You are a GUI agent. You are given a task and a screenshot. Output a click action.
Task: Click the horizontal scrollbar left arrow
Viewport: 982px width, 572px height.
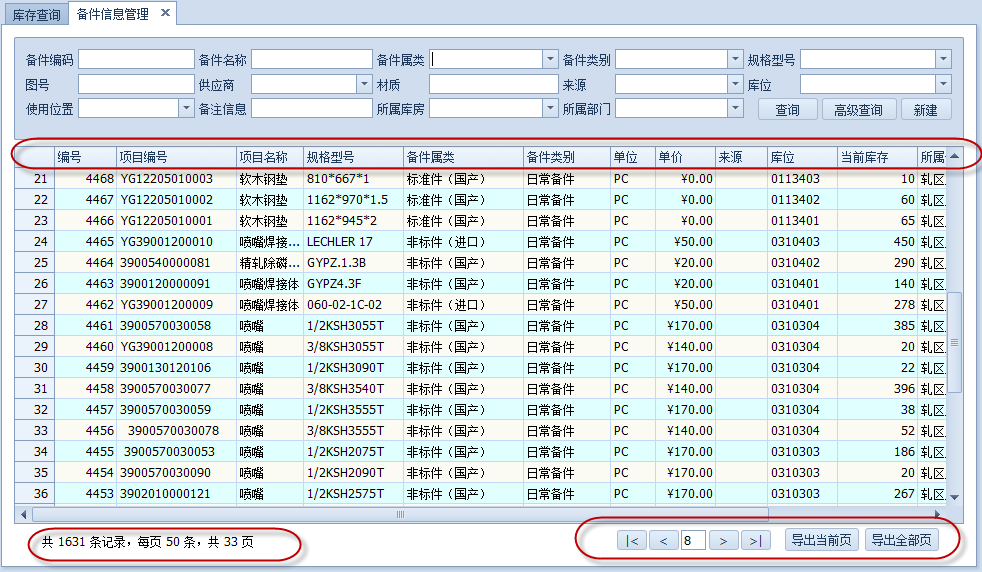click(x=23, y=514)
